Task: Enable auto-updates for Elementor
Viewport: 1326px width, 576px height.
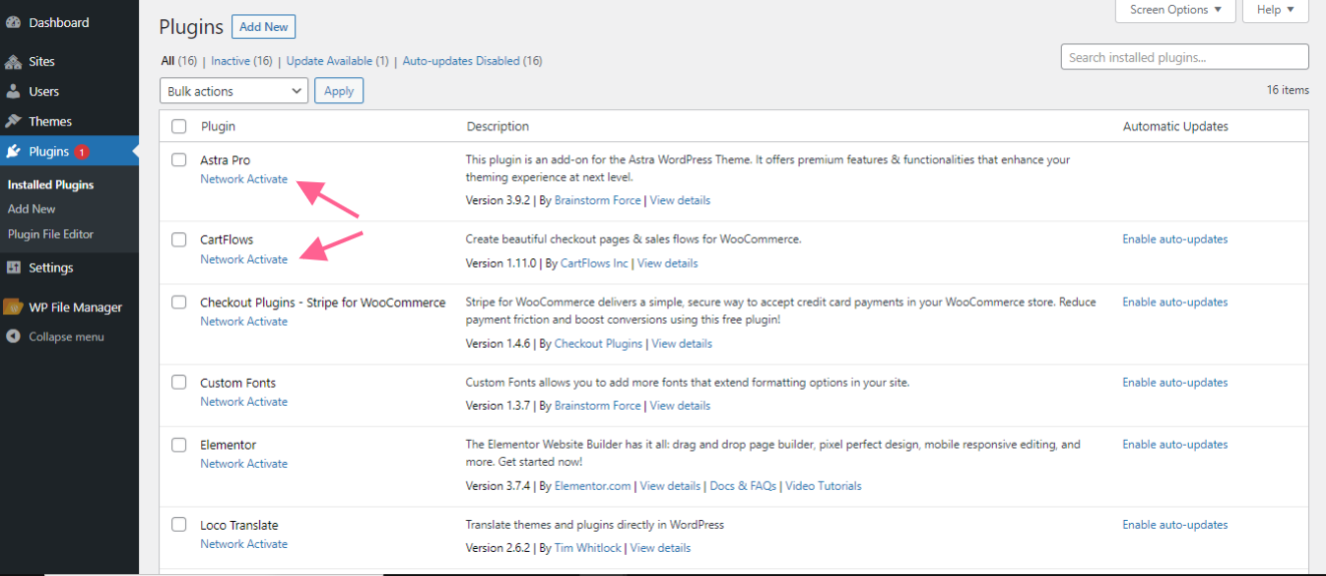Action: pos(1175,445)
